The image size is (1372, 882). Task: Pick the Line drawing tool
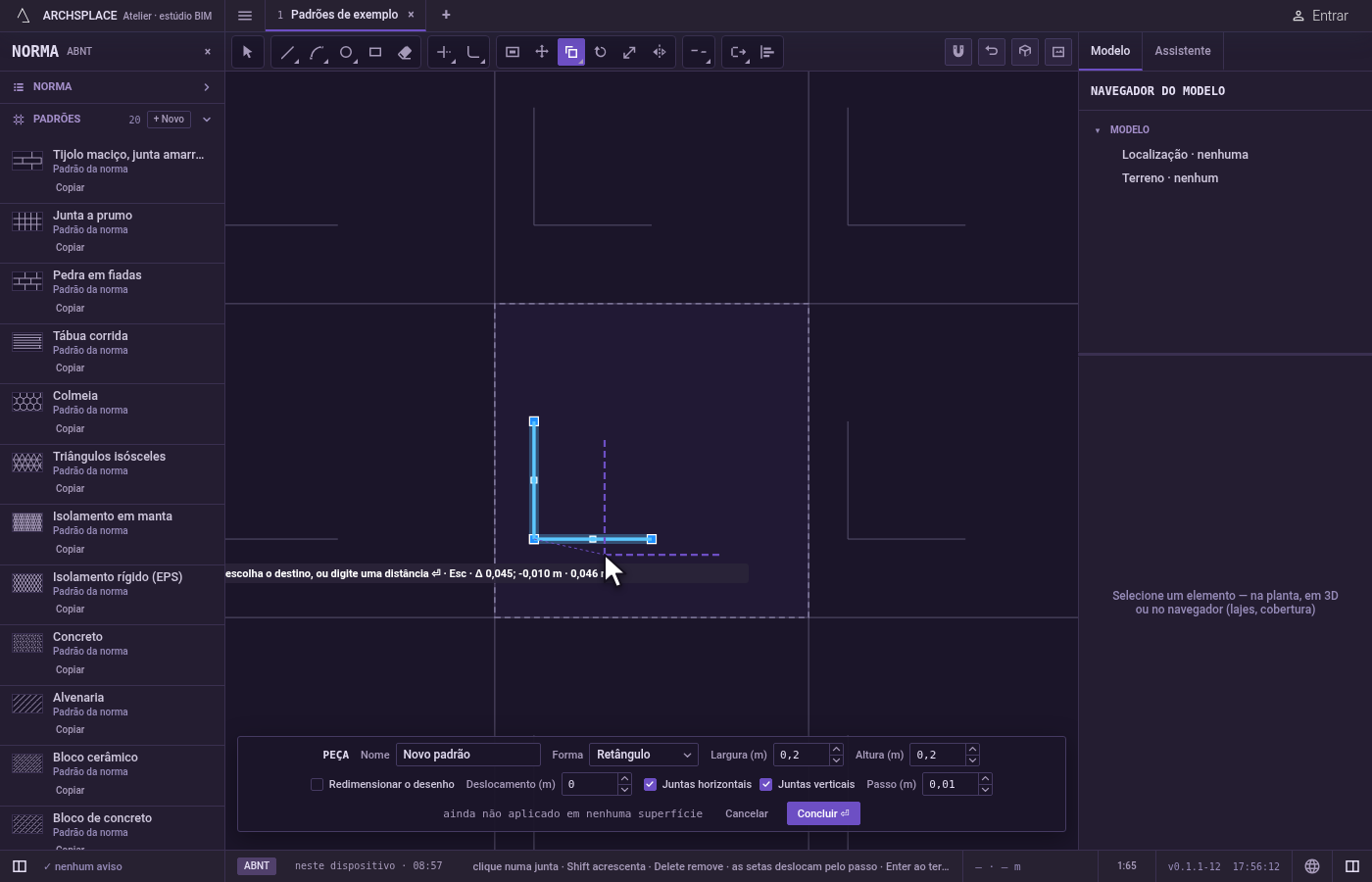point(287,52)
